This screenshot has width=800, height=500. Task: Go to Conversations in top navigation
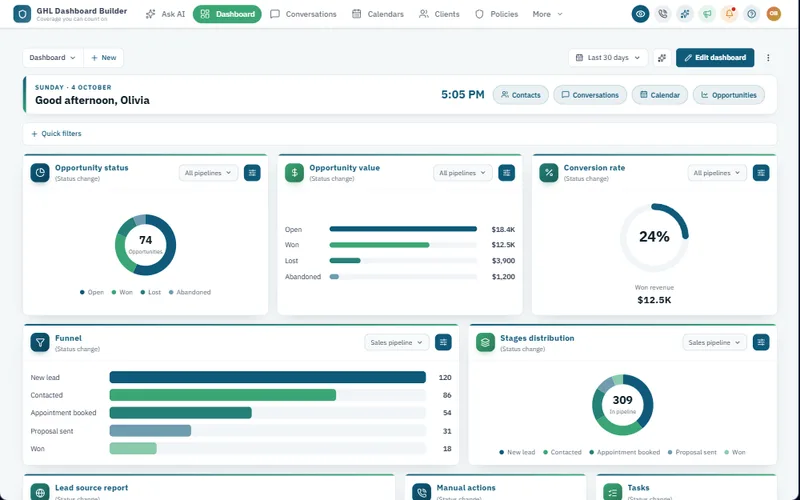point(304,14)
